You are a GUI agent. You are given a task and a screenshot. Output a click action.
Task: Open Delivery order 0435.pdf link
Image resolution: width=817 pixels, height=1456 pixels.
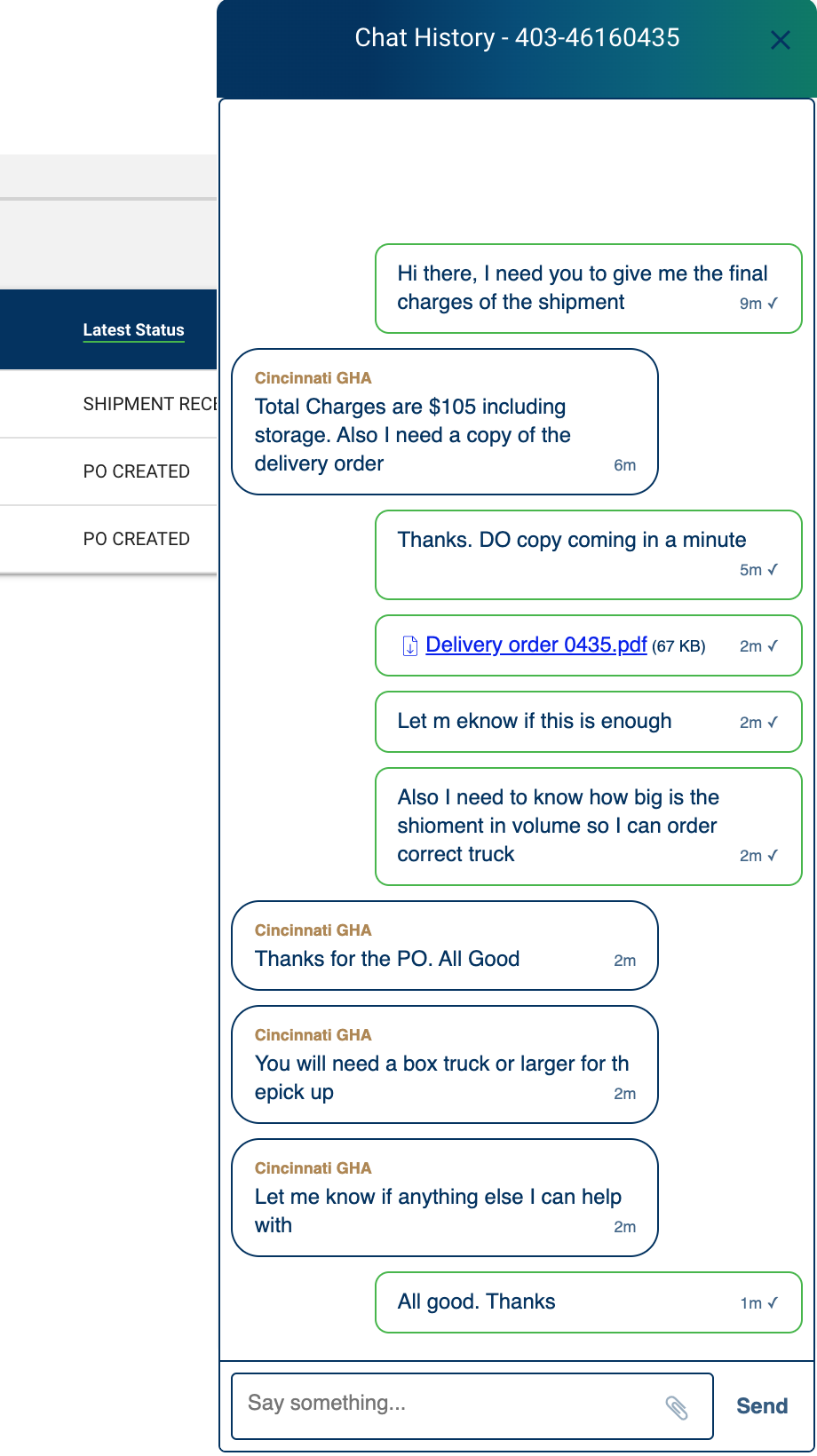click(x=536, y=645)
